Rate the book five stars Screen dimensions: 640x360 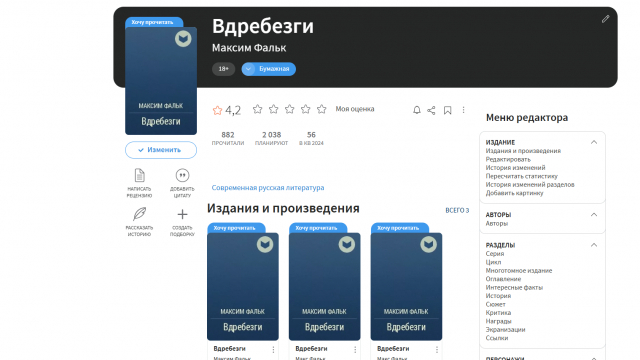(x=322, y=109)
